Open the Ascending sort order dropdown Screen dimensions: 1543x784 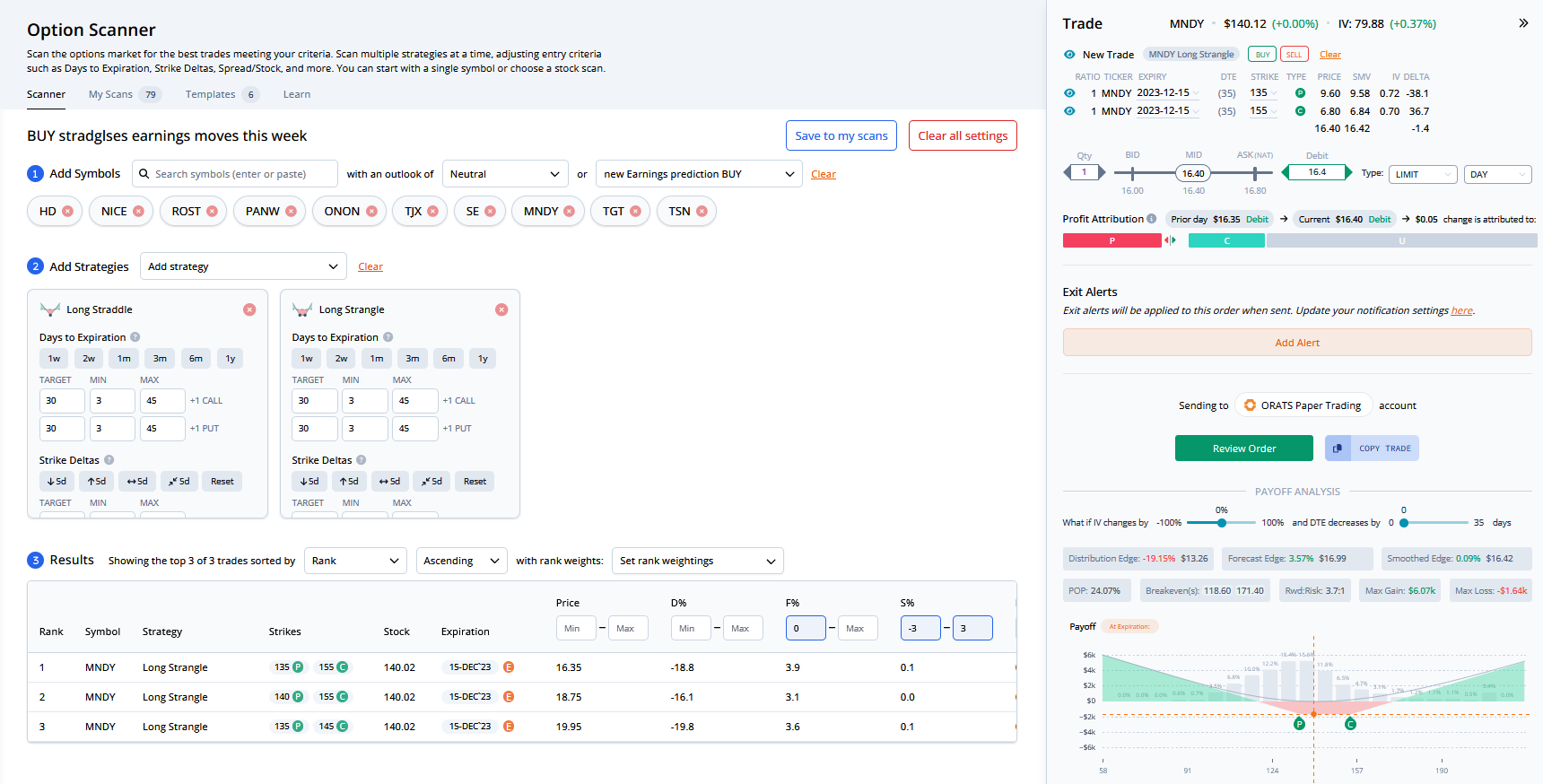tap(461, 561)
